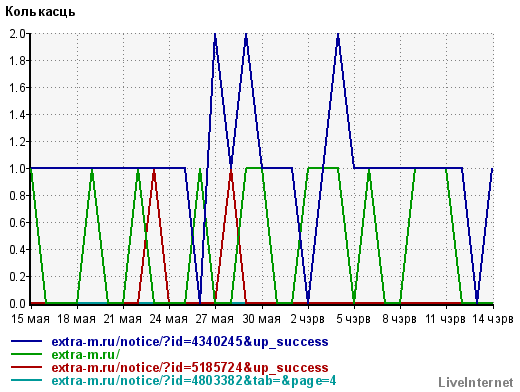Select the id=4803382 page=4 legend entry
This screenshot has height=392, width=520.
[194, 381]
